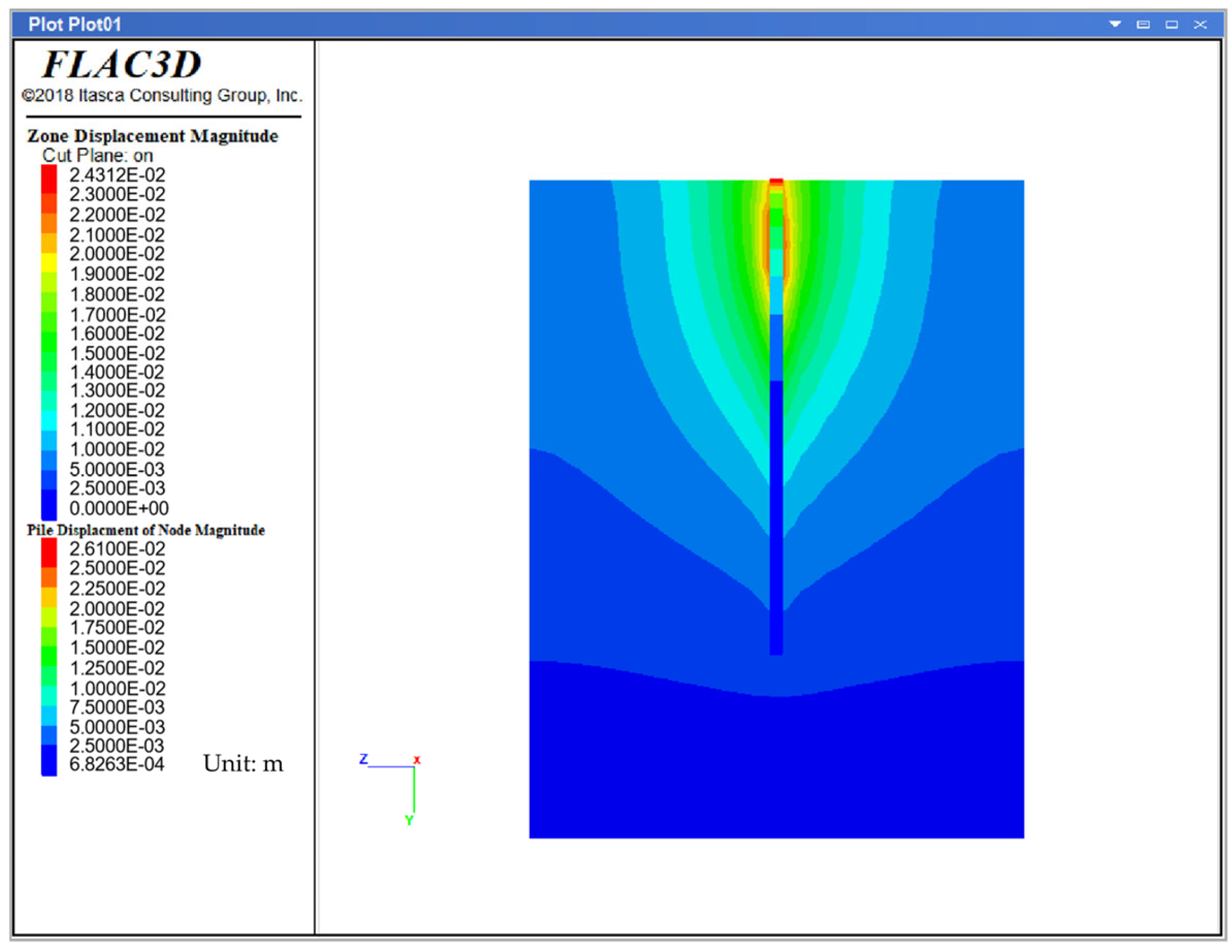Click the green Y axis label on triad

(x=409, y=820)
